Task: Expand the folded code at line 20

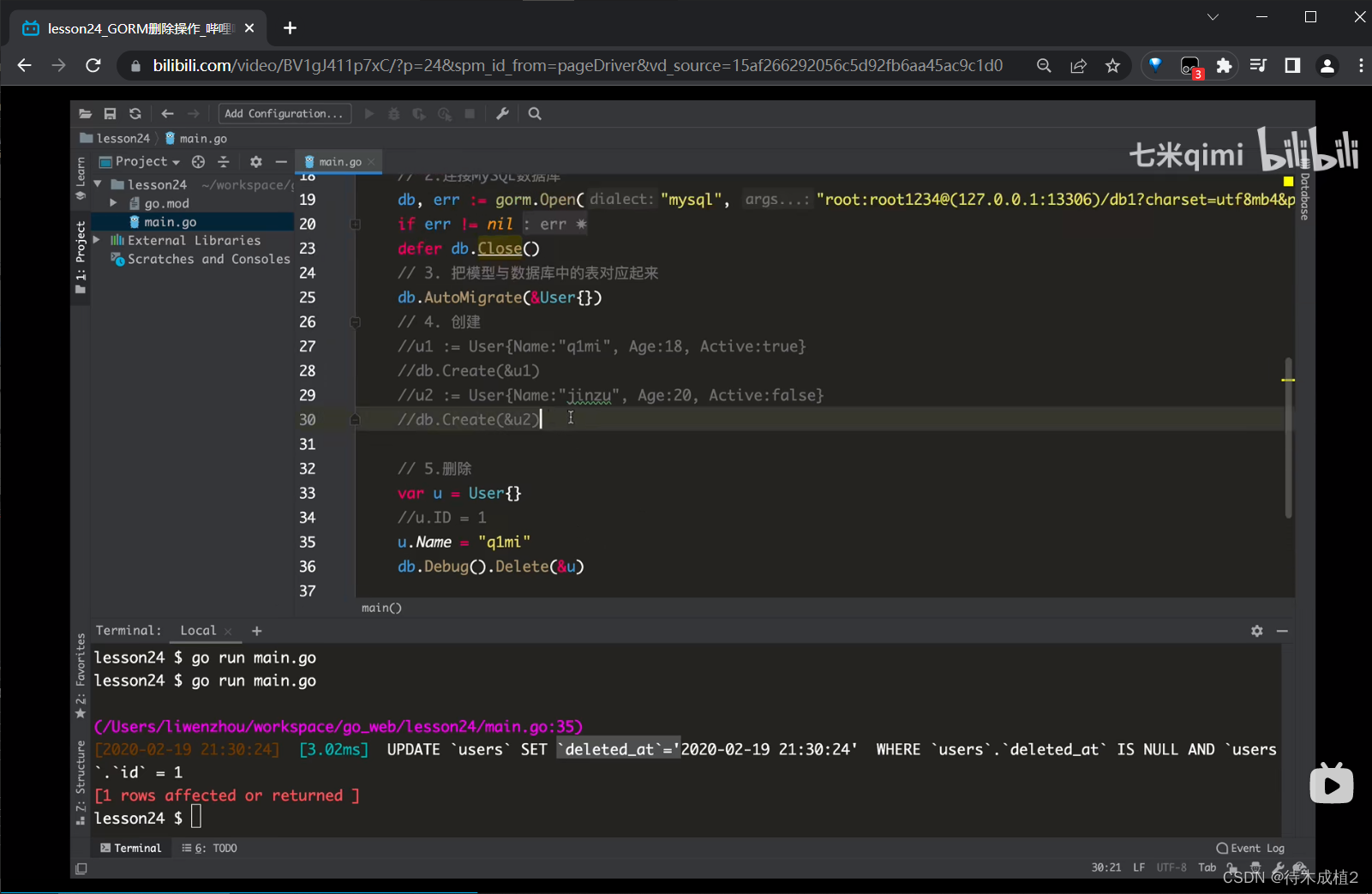Action: click(x=355, y=224)
